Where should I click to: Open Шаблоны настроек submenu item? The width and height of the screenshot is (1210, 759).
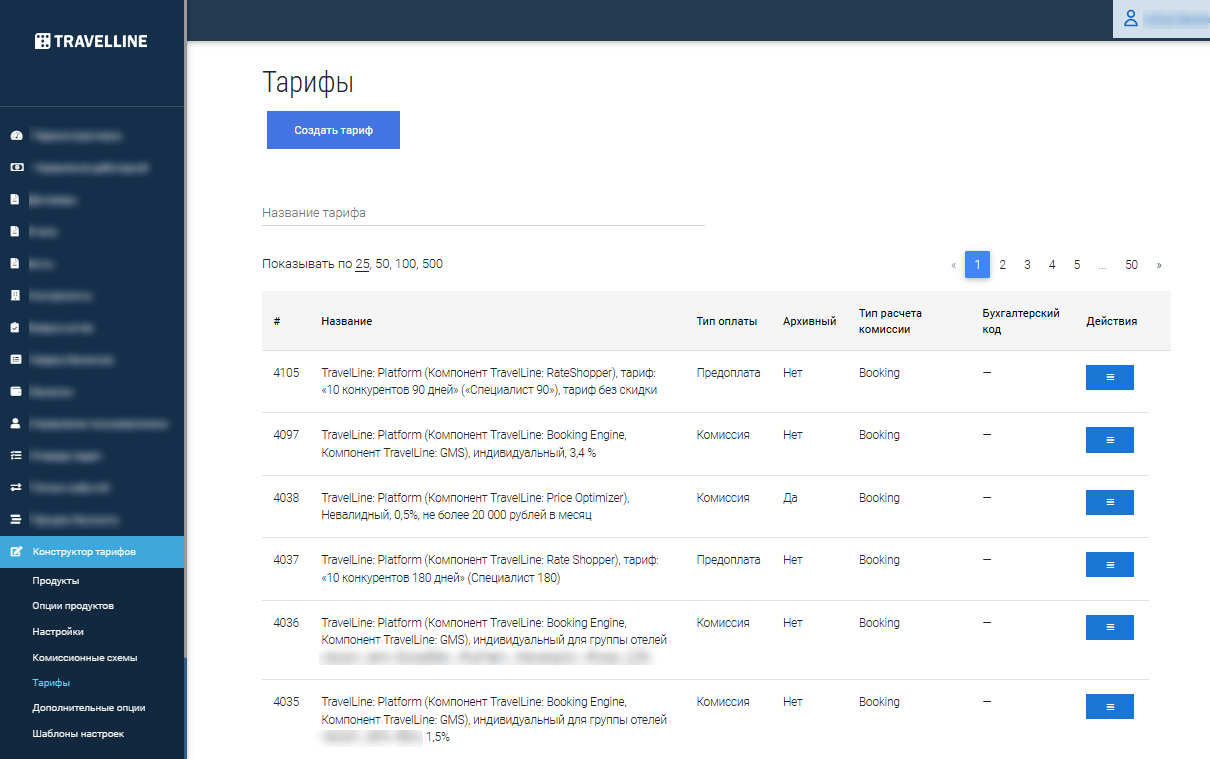pyautogui.click(x=78, y=733)
